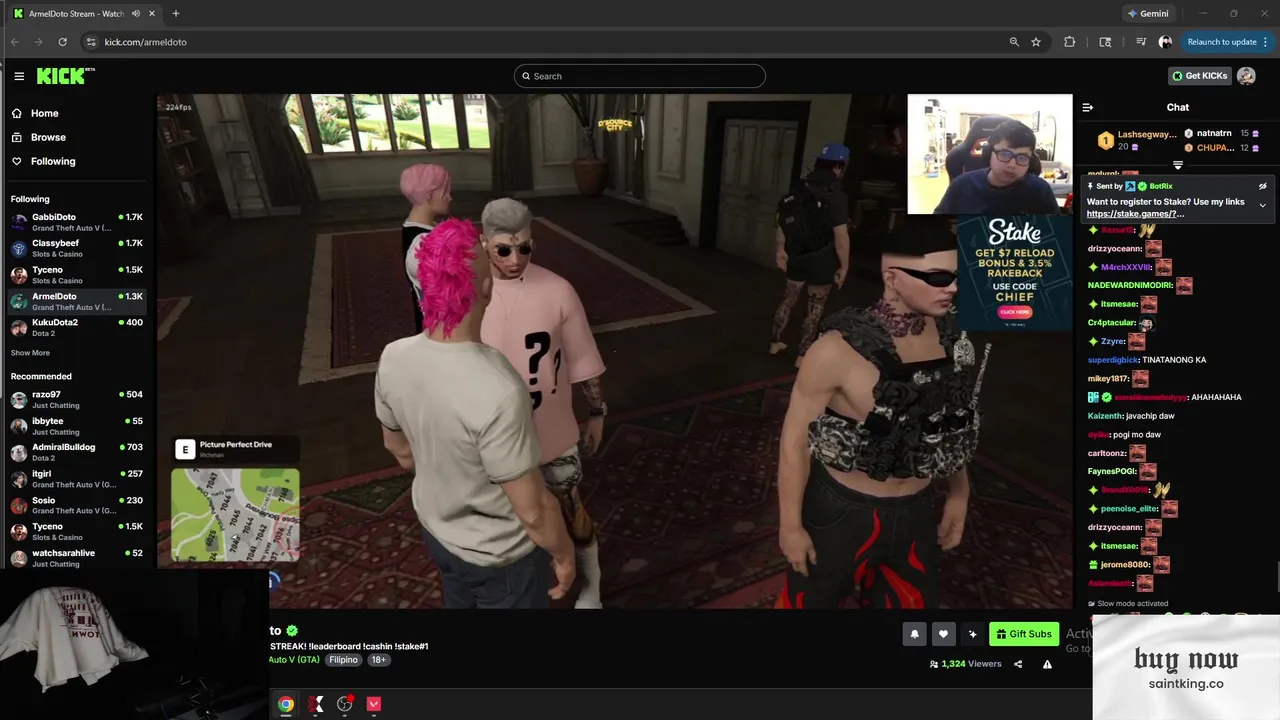Open the stake.games pinned link
Screen dimensions: 1280x720
click(x=1135, y=214)
